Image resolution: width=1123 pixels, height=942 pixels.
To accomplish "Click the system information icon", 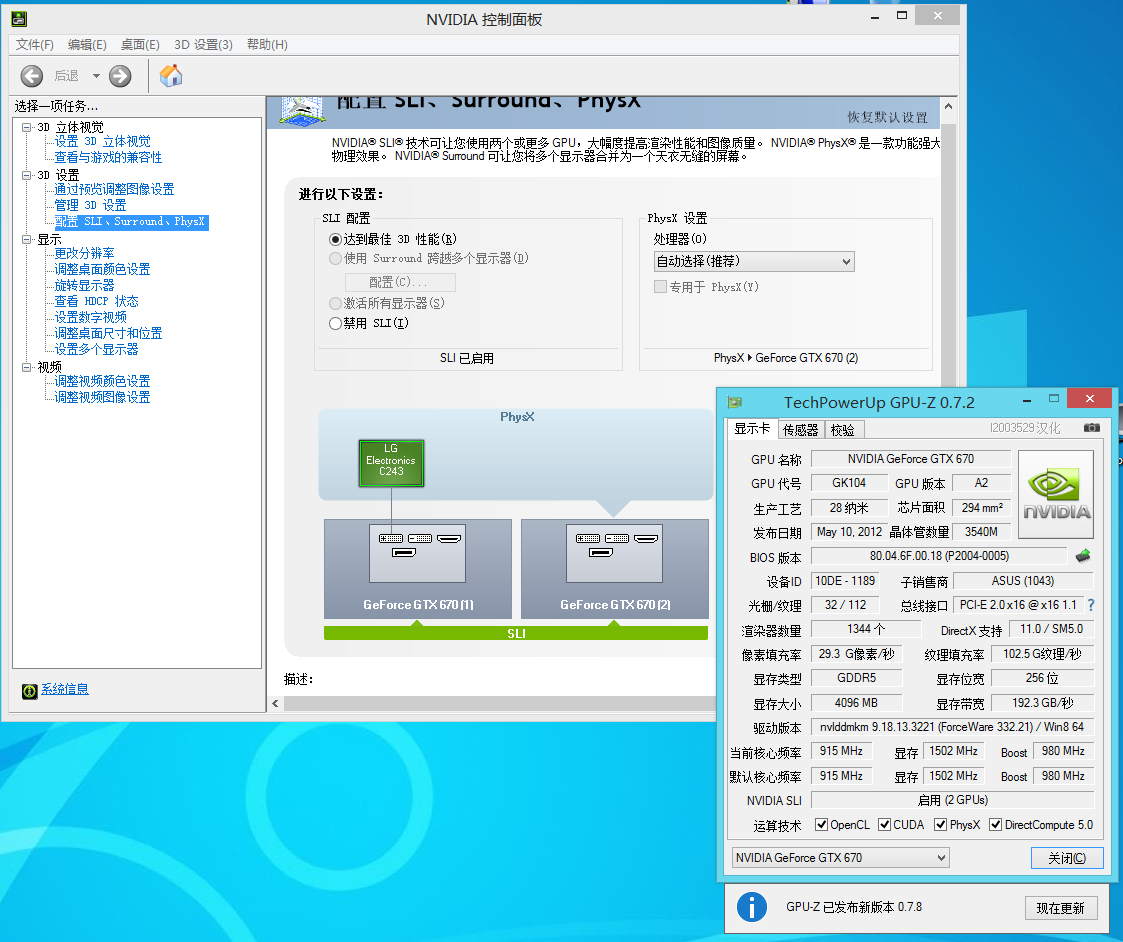I will pyautogui.click(x=29, y=691).
